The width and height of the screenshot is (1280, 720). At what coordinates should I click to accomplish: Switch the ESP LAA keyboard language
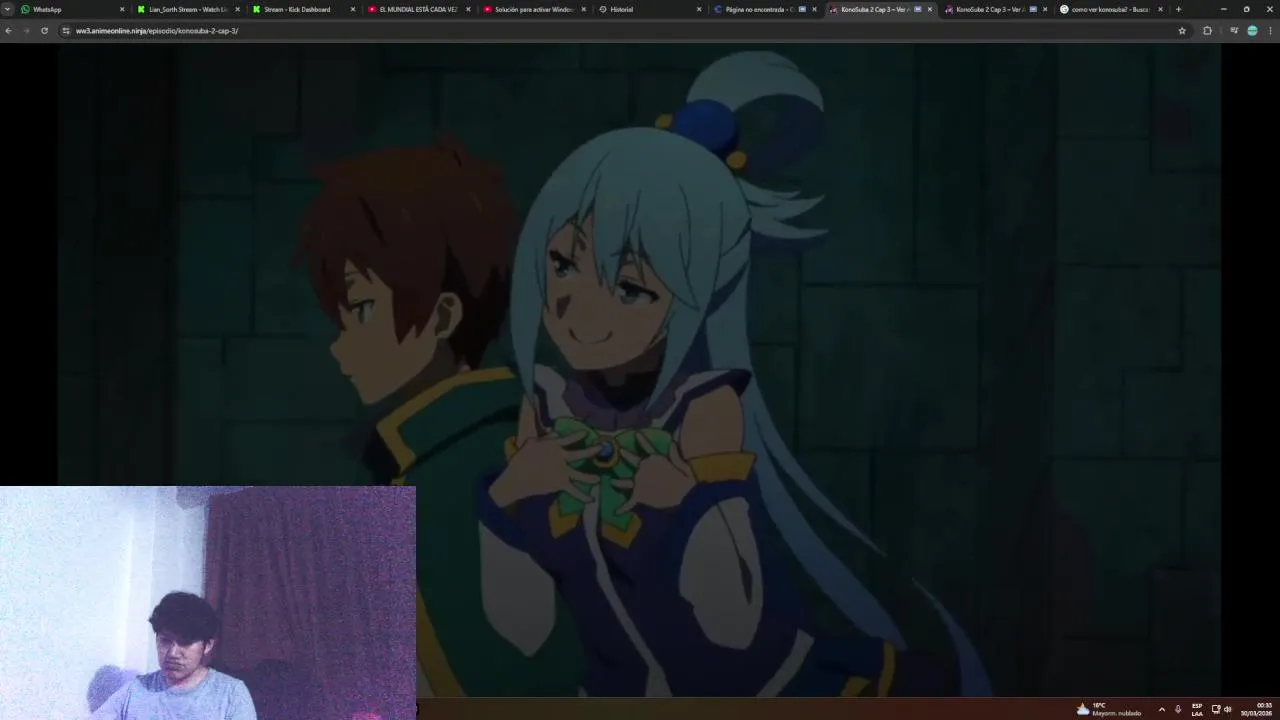click(x=1197, y=709)
